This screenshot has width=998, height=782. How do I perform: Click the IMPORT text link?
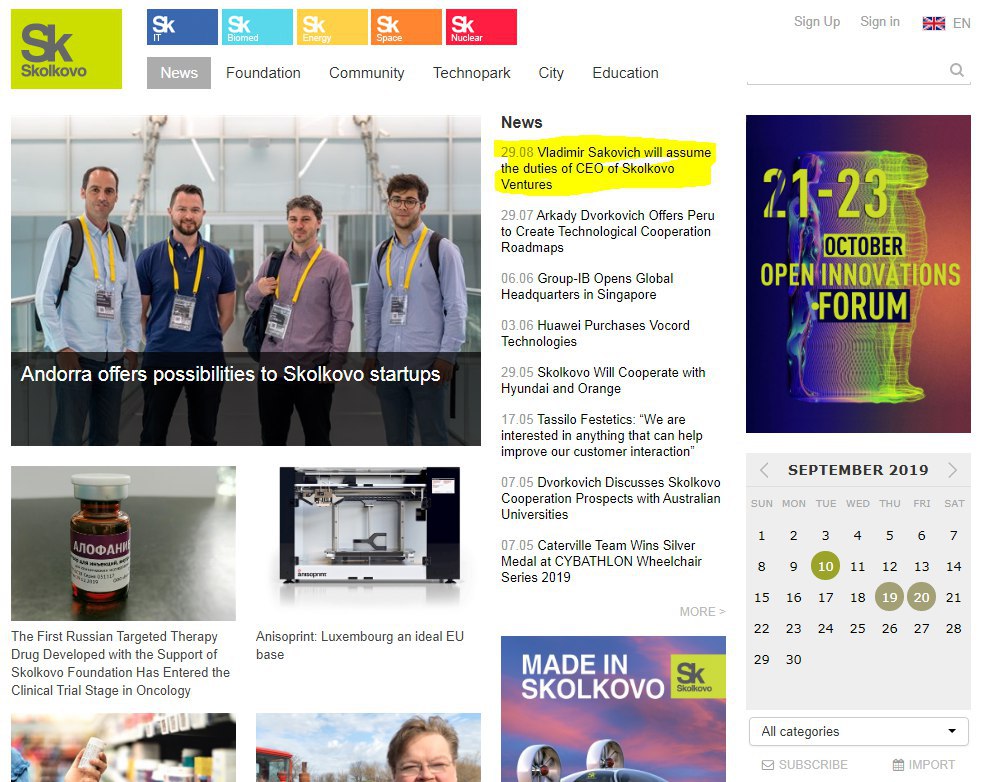click(932, 765)
